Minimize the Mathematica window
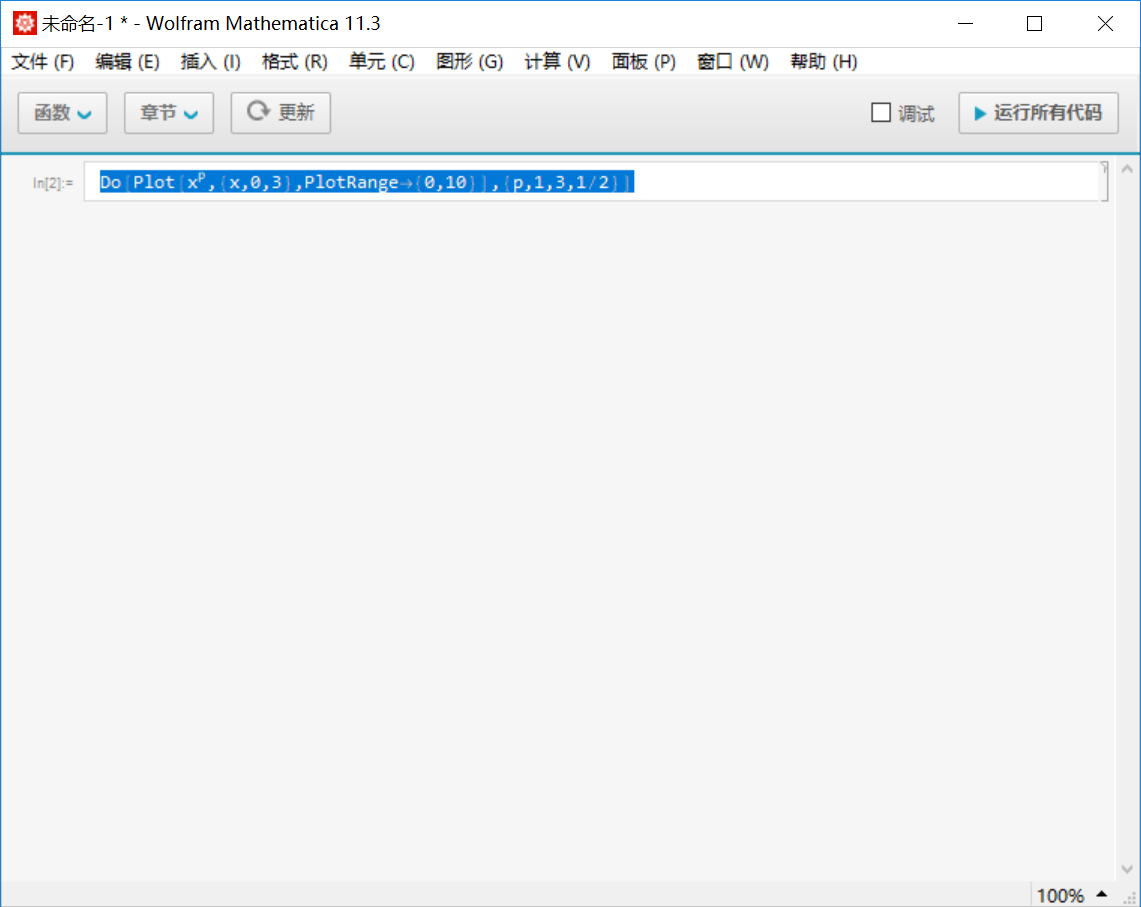This screenshot has height=907, width=1141. pyautogui.click(x=966, y=23)
